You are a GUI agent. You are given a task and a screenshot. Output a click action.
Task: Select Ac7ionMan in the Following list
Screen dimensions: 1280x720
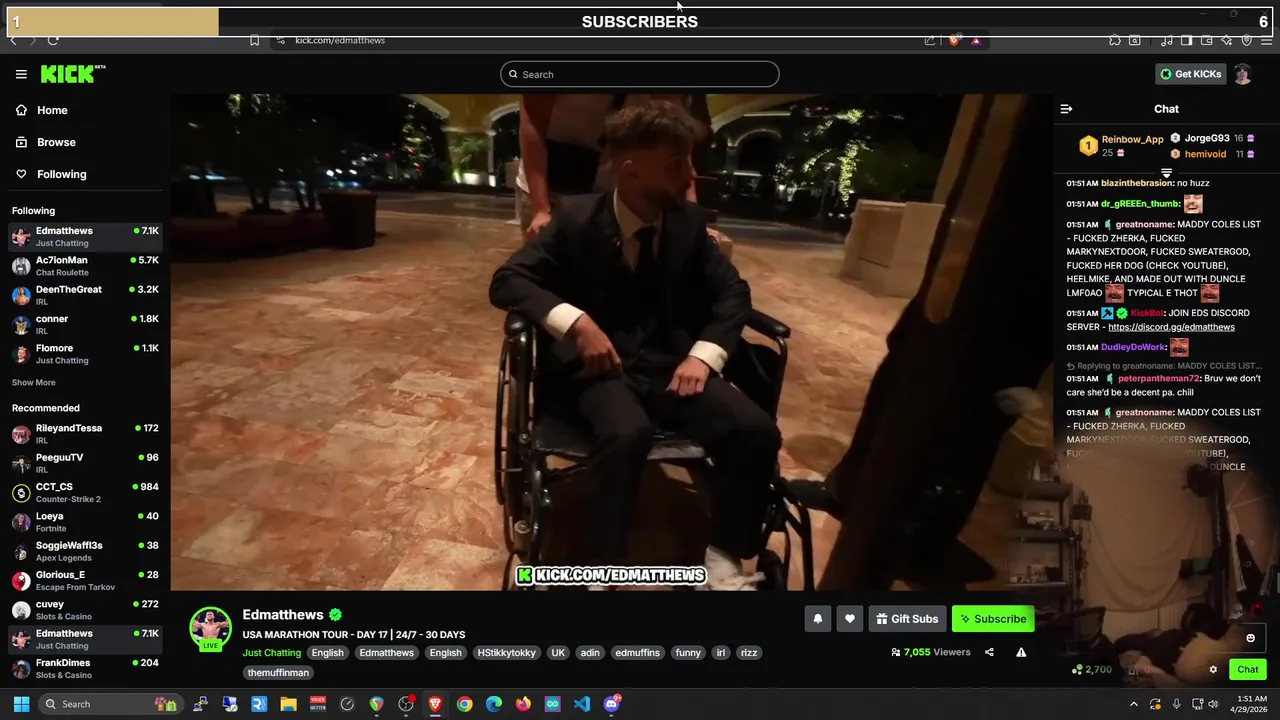click(x=85, y=266)
